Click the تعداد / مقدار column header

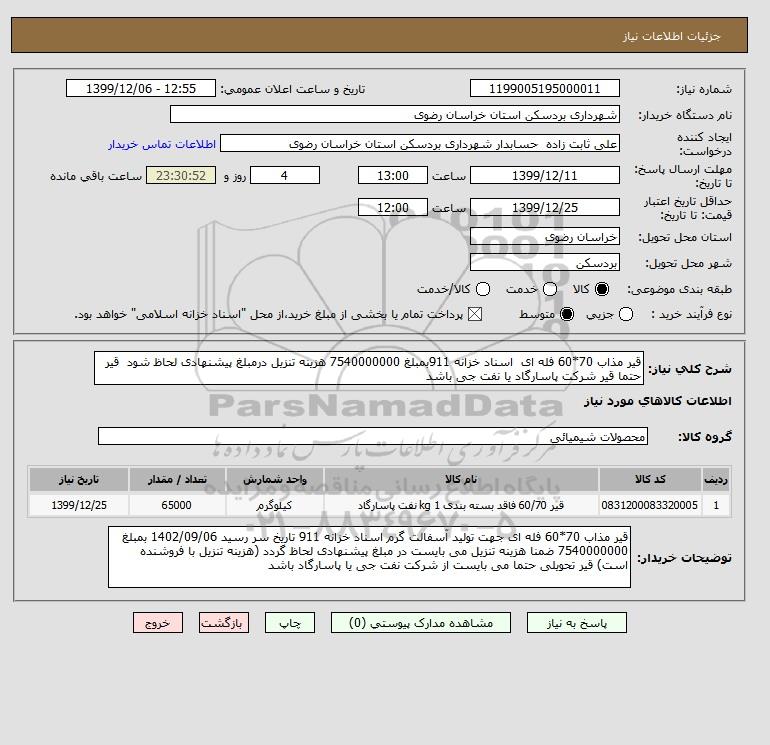(x=177, y=479)
